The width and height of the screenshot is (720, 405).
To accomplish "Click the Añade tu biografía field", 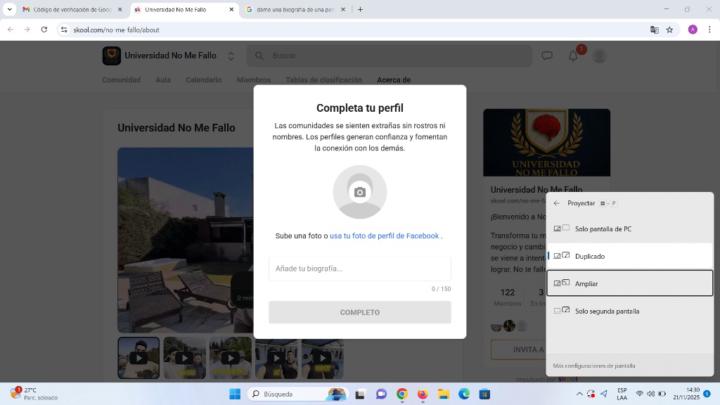I will click(360, 269).
